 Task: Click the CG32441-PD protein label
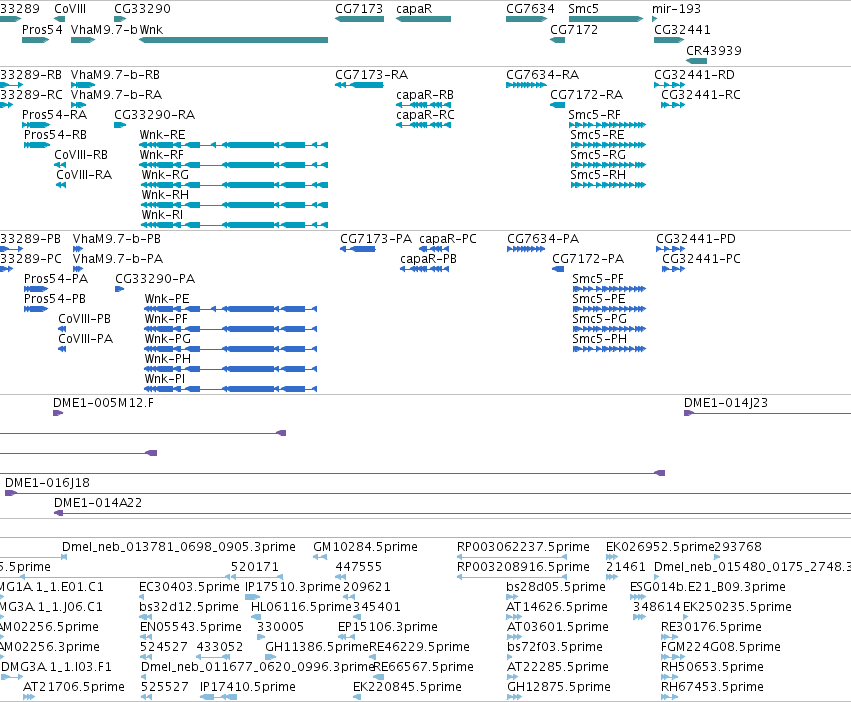[x=696, y=238]
